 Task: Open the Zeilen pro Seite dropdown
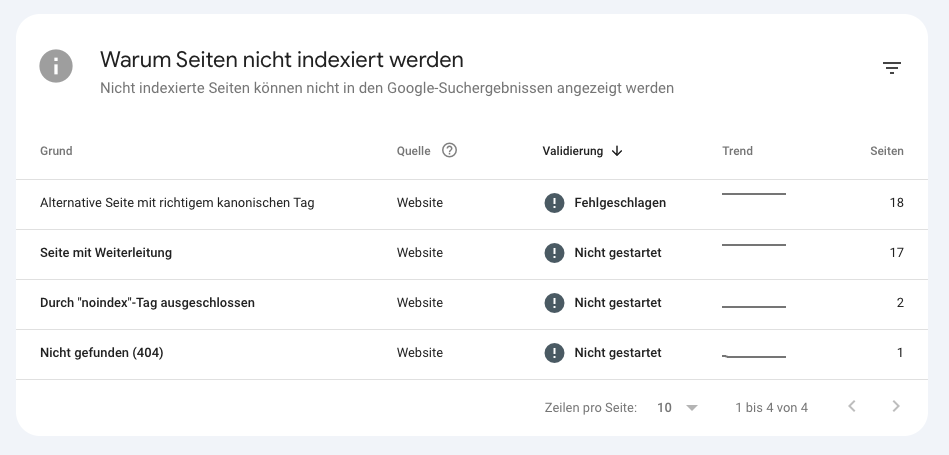click(x=677, y=408)
